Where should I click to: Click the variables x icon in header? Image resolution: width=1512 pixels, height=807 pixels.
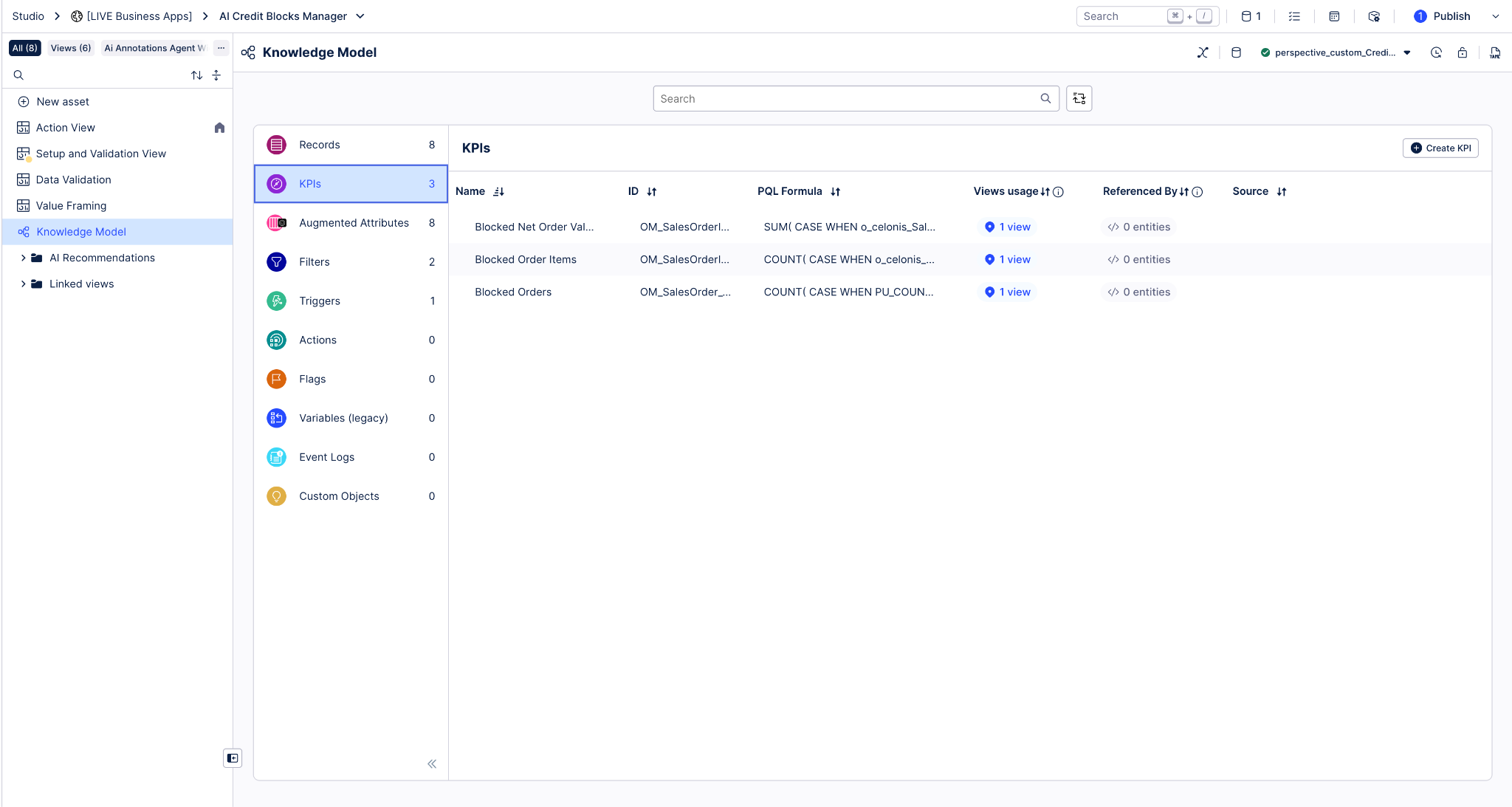(x=1203, y=52)
